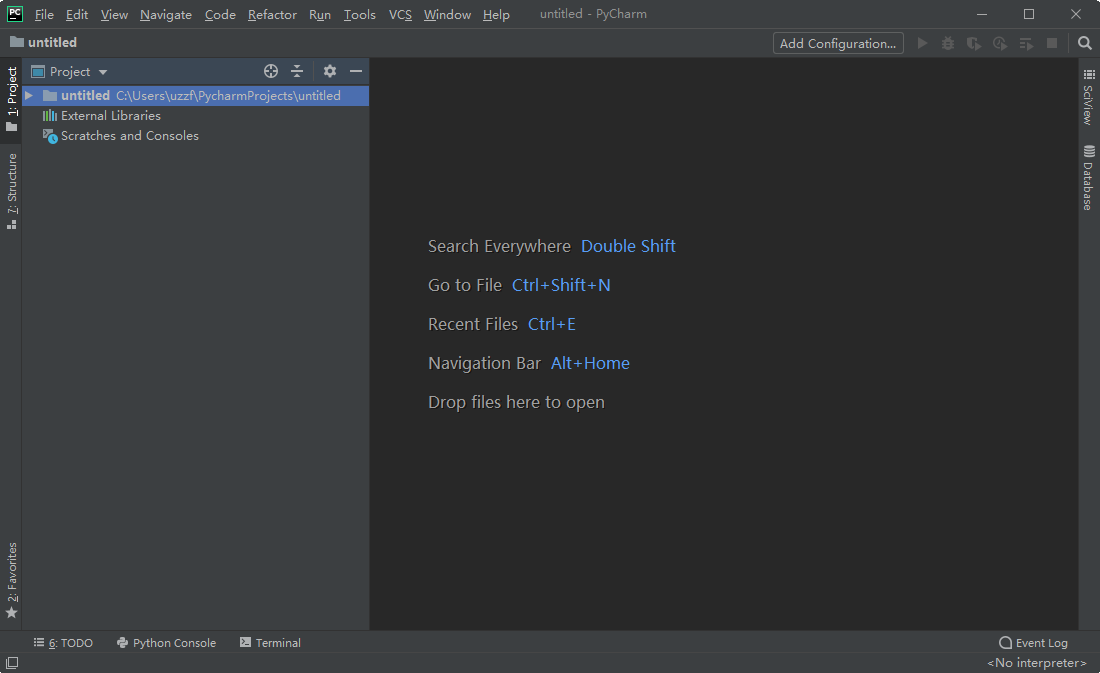Open the Edit menu
The width and height of the screenshot is (1100, 673).
coord(76,15)
